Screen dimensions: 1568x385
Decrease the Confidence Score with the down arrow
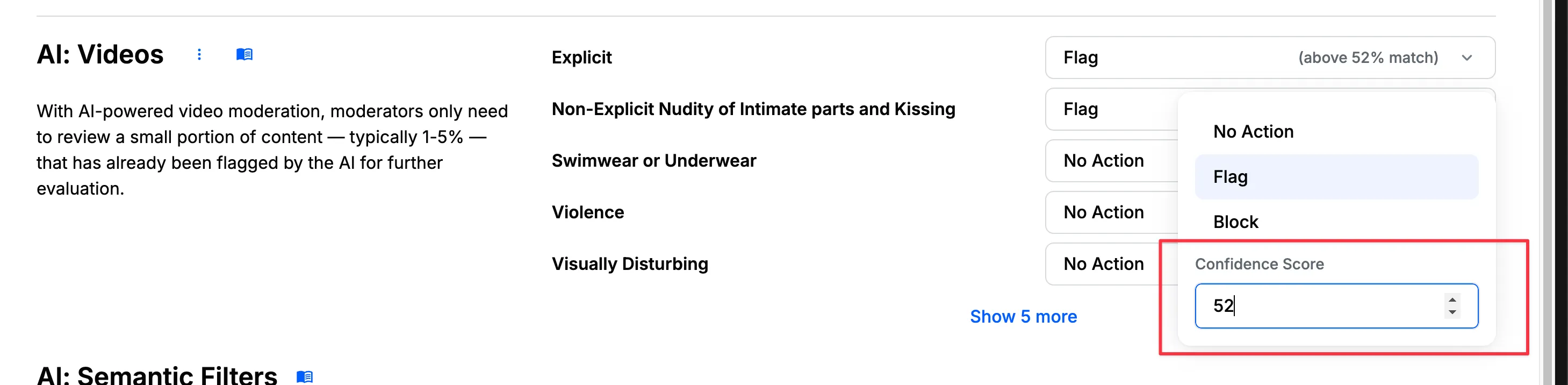click(1452, 312)
